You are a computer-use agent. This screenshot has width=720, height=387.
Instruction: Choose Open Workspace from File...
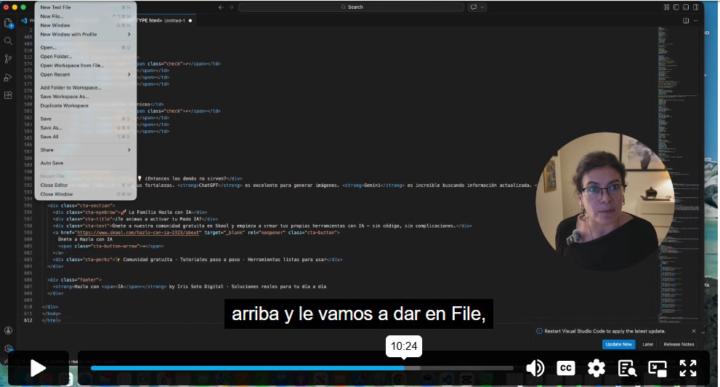[85, 66]
